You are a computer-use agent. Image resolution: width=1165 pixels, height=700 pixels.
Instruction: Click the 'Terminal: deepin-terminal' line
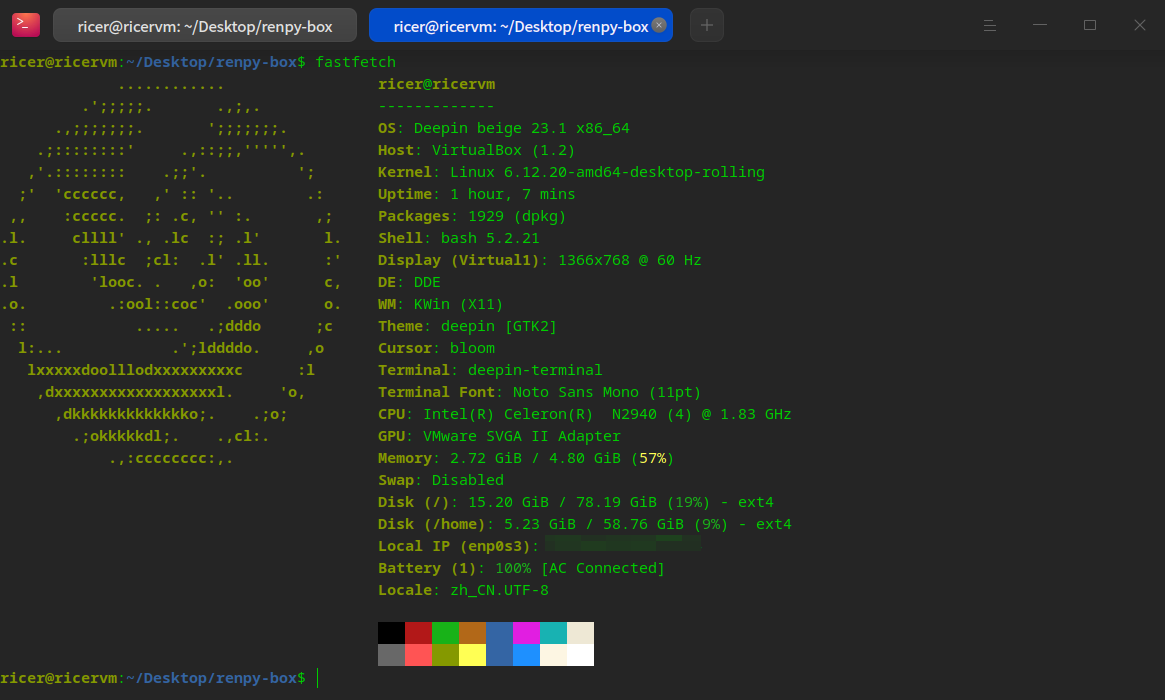point(490,370)
